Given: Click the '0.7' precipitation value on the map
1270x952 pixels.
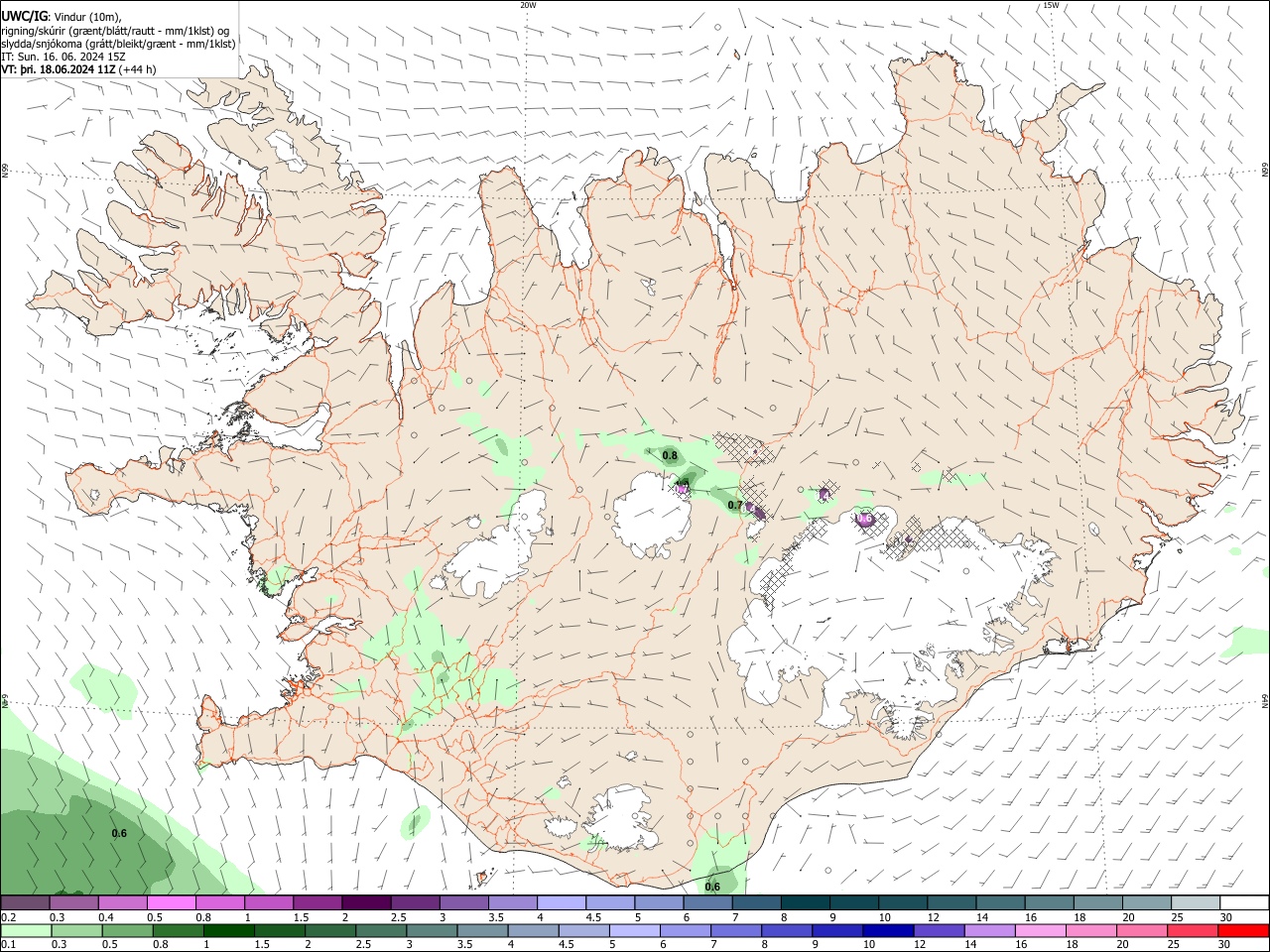Looking at the screenshot, I should tap(735, 506).
